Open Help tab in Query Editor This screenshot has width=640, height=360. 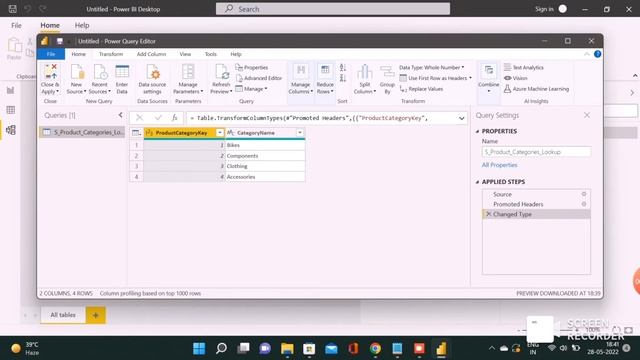point(236,54)
